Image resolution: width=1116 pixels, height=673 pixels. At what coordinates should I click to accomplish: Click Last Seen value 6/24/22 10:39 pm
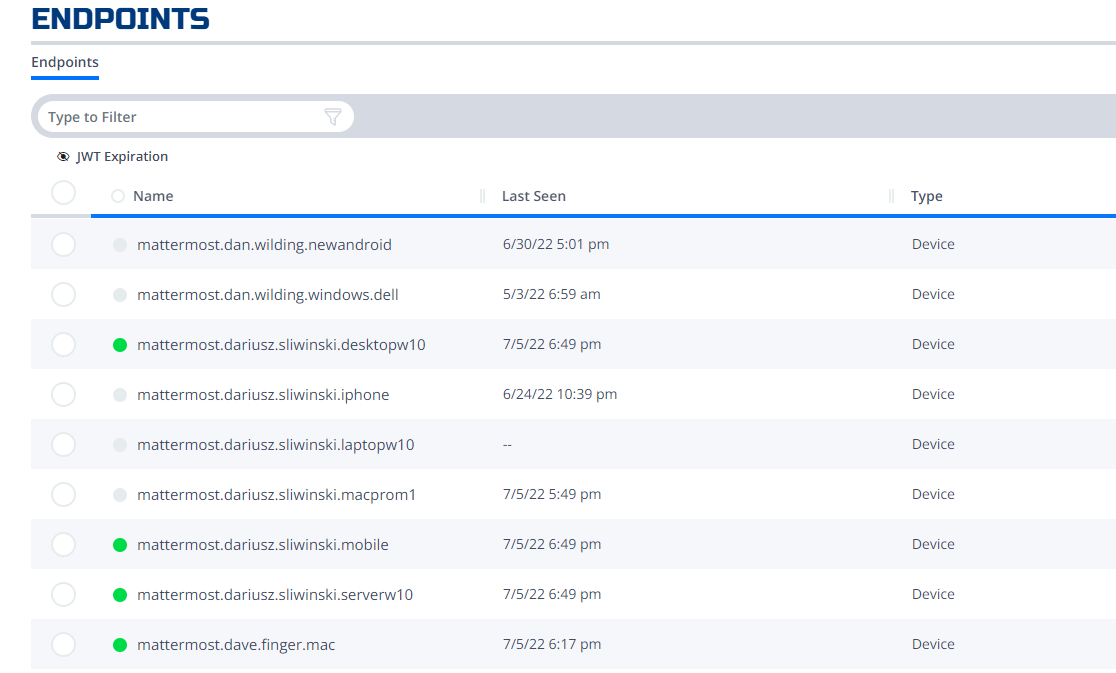tap(560, 394)
